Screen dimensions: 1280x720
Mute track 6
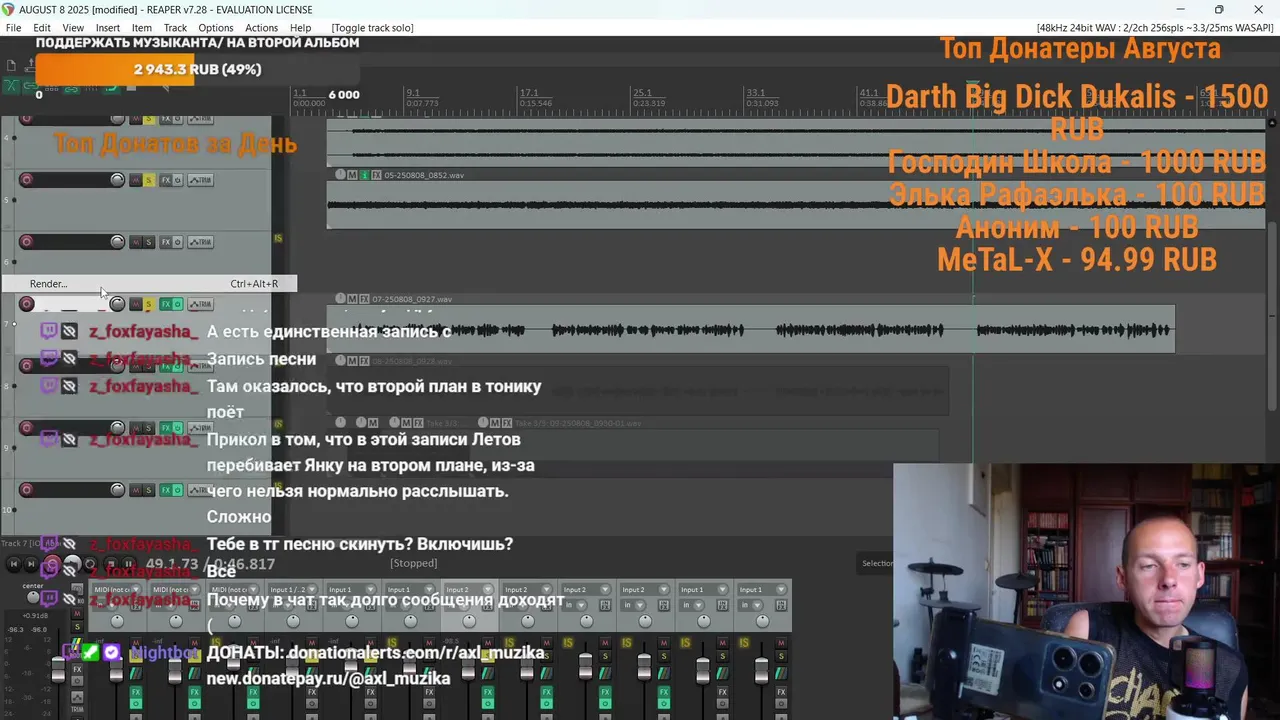pos(135,242)
